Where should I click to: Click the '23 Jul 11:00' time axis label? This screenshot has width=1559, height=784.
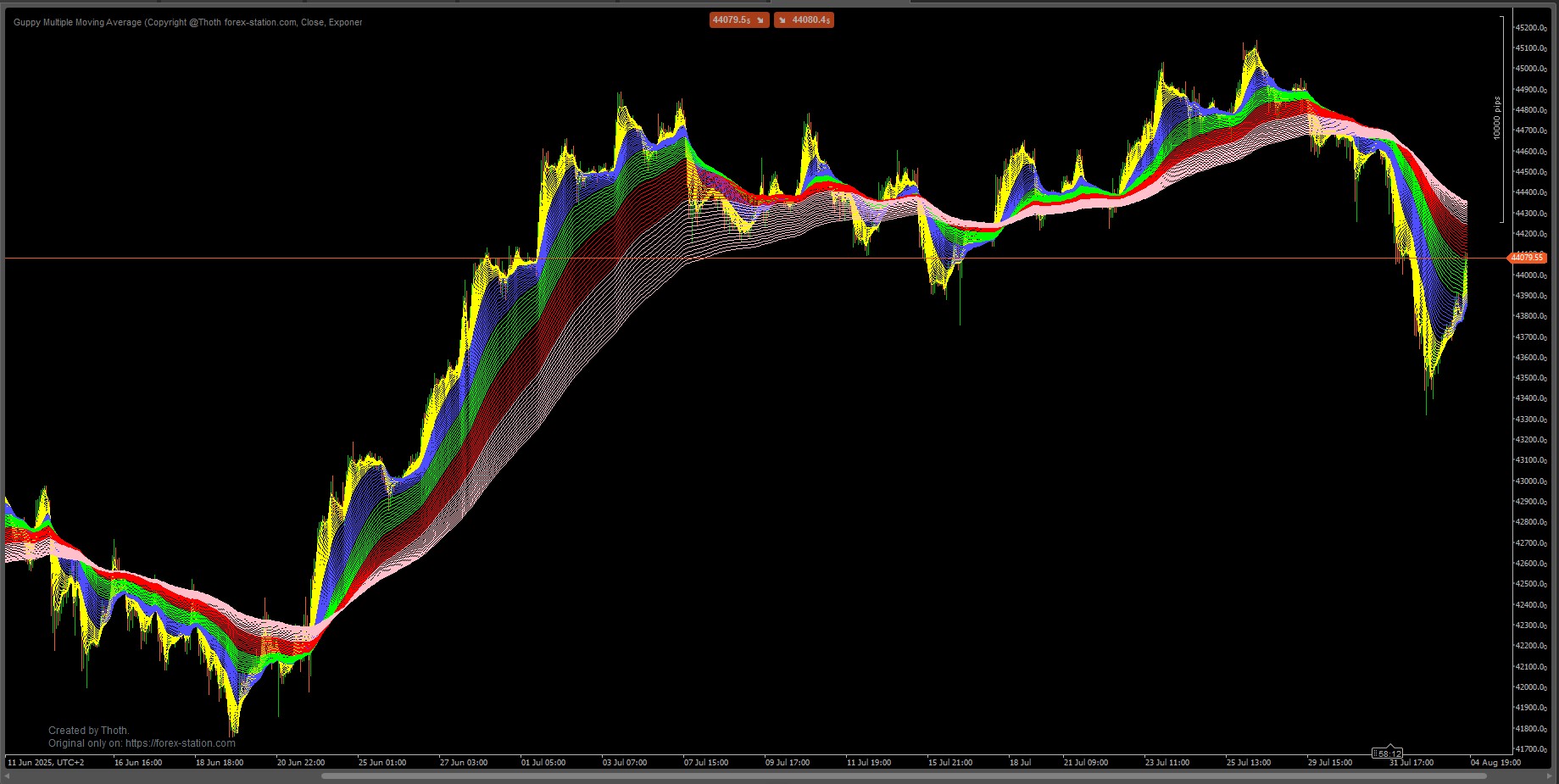coord(1167,763)
